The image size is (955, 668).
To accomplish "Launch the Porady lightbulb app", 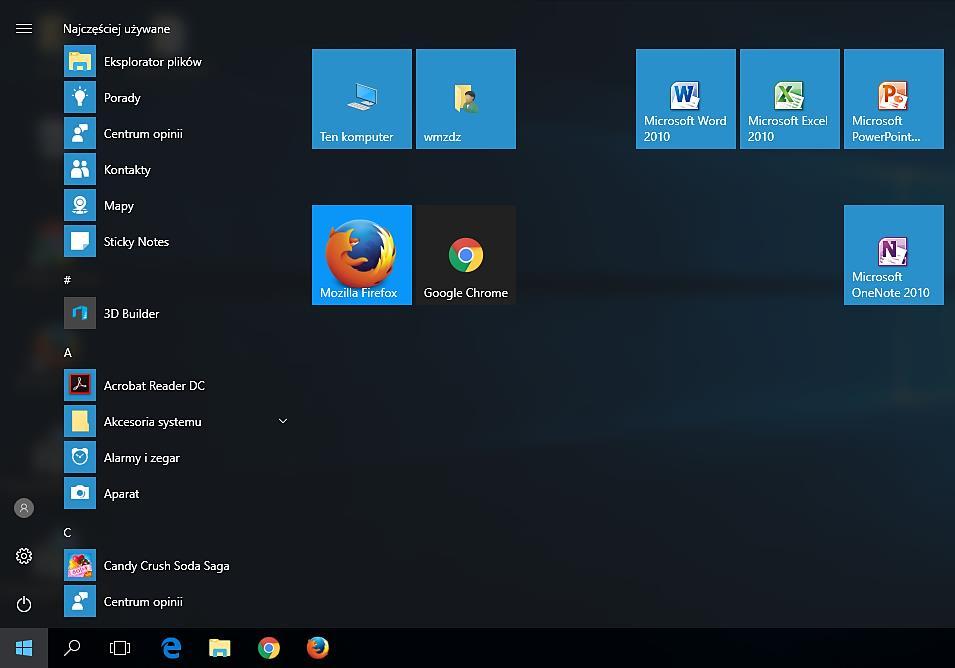I will 177,97.
